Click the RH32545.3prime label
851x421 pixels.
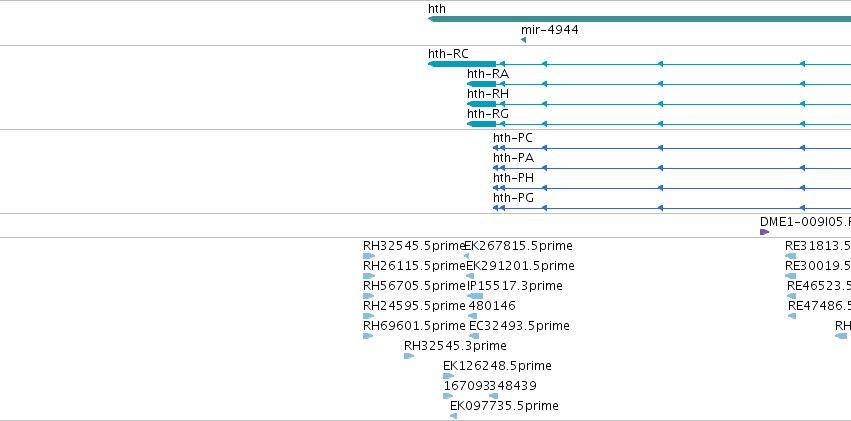pos(455,346)
